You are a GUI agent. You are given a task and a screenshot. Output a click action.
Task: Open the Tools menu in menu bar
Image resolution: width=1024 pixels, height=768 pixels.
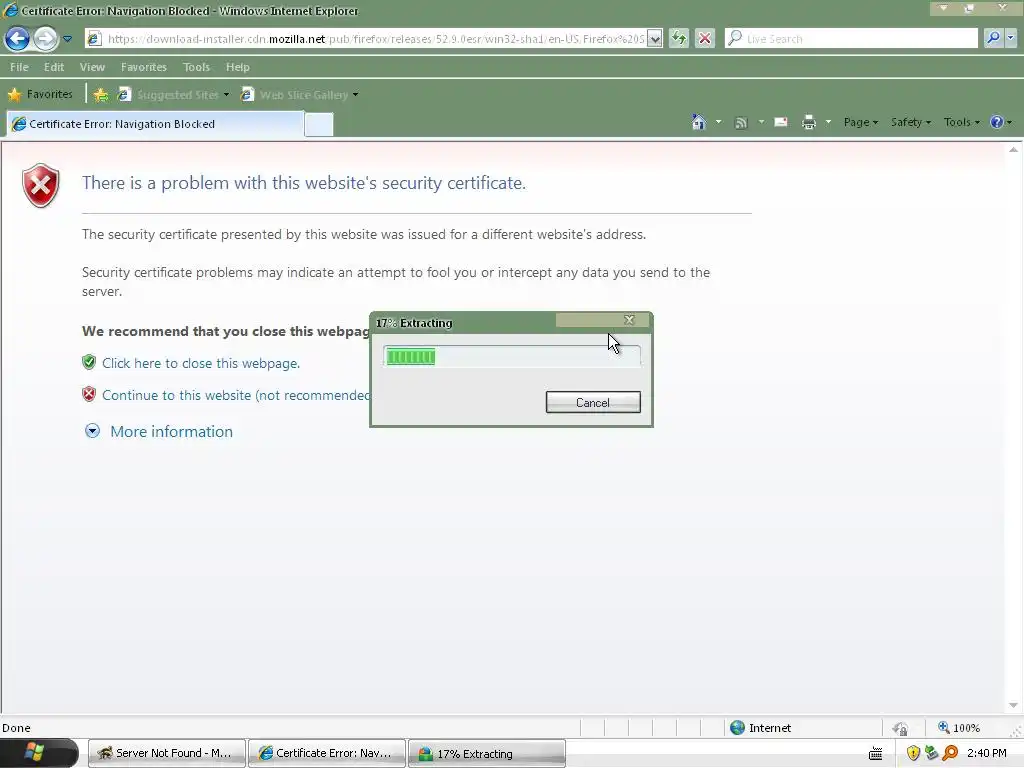196,67
